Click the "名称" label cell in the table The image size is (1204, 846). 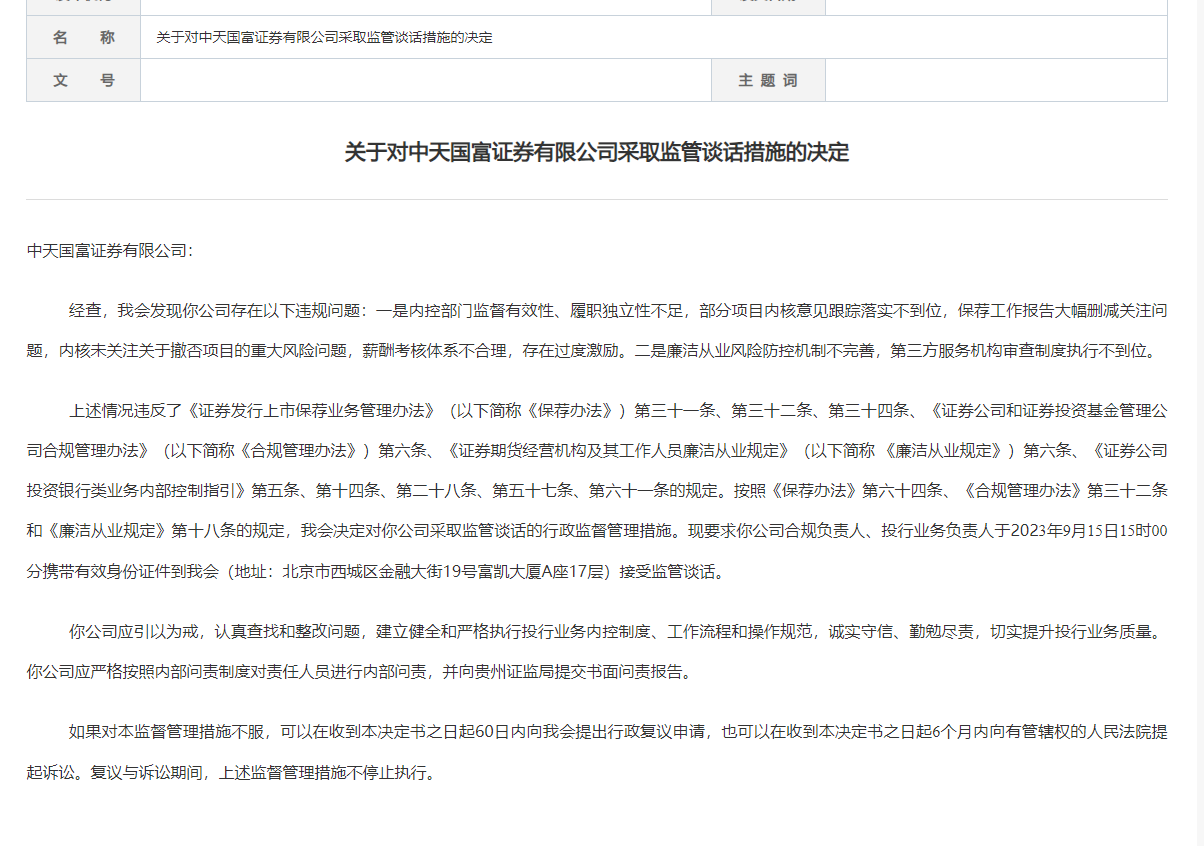pyautogui.click(x=83, y=38)
